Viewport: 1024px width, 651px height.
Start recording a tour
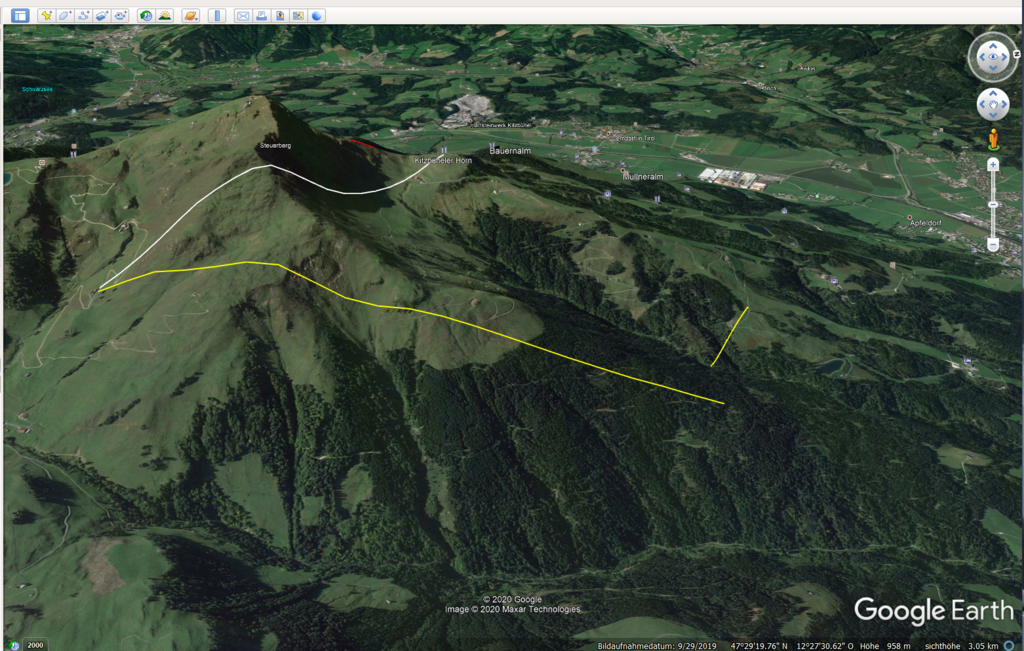(x=120, y=16)
